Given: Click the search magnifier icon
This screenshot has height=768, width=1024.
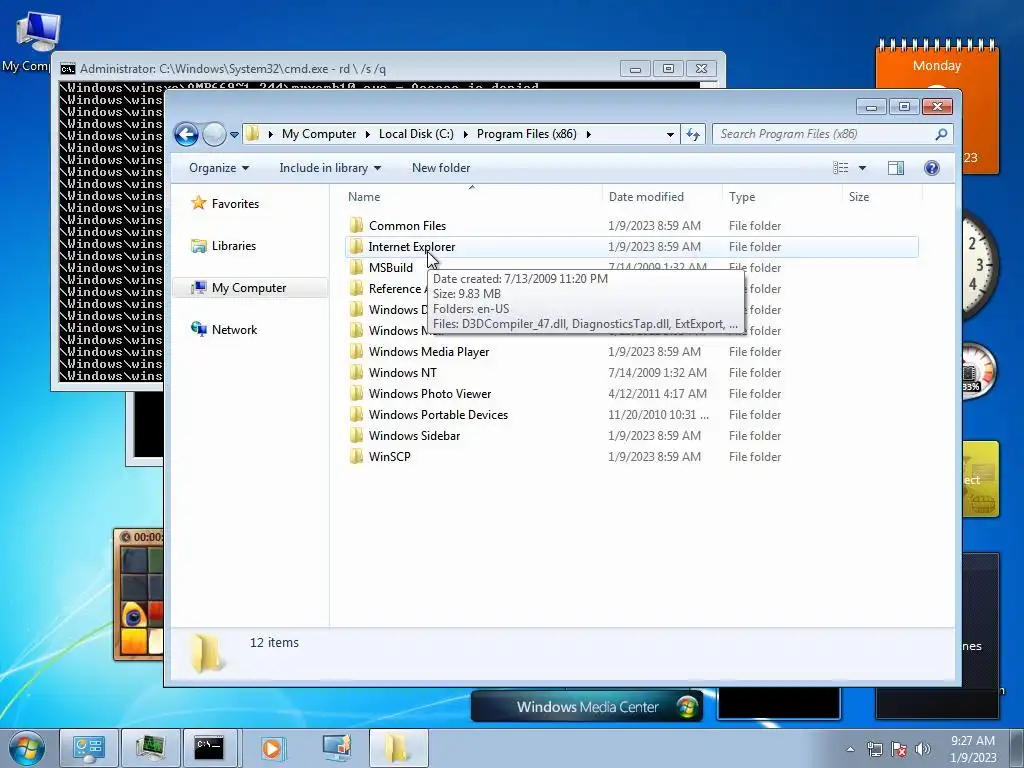Looking at the screenshot, I should pyautogui.click(x=941, y=134).
